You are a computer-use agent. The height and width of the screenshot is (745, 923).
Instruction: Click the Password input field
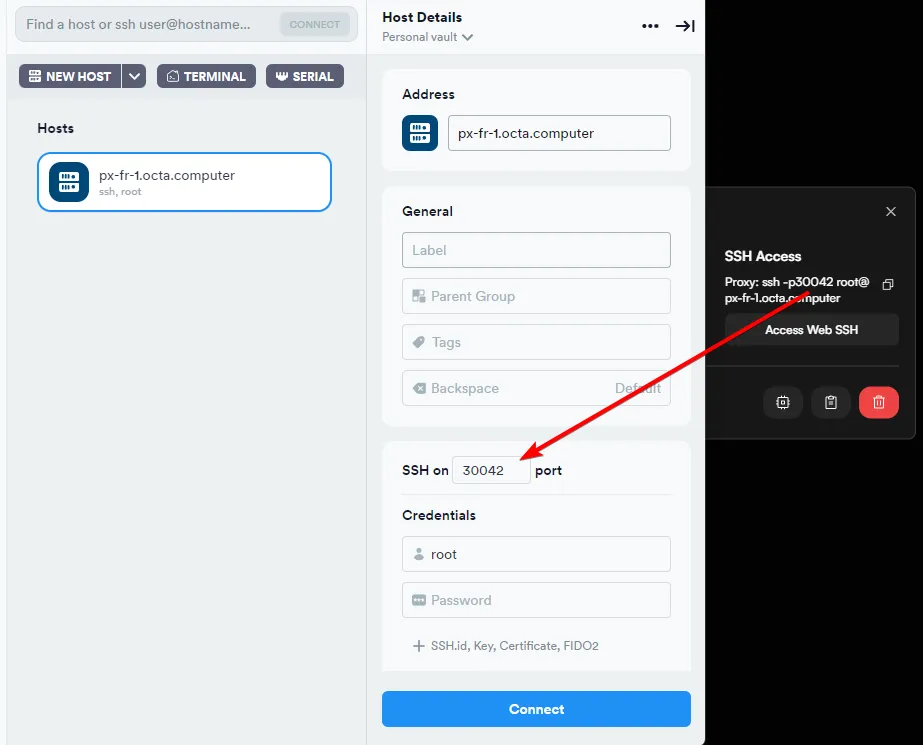[x=536, y=600]
